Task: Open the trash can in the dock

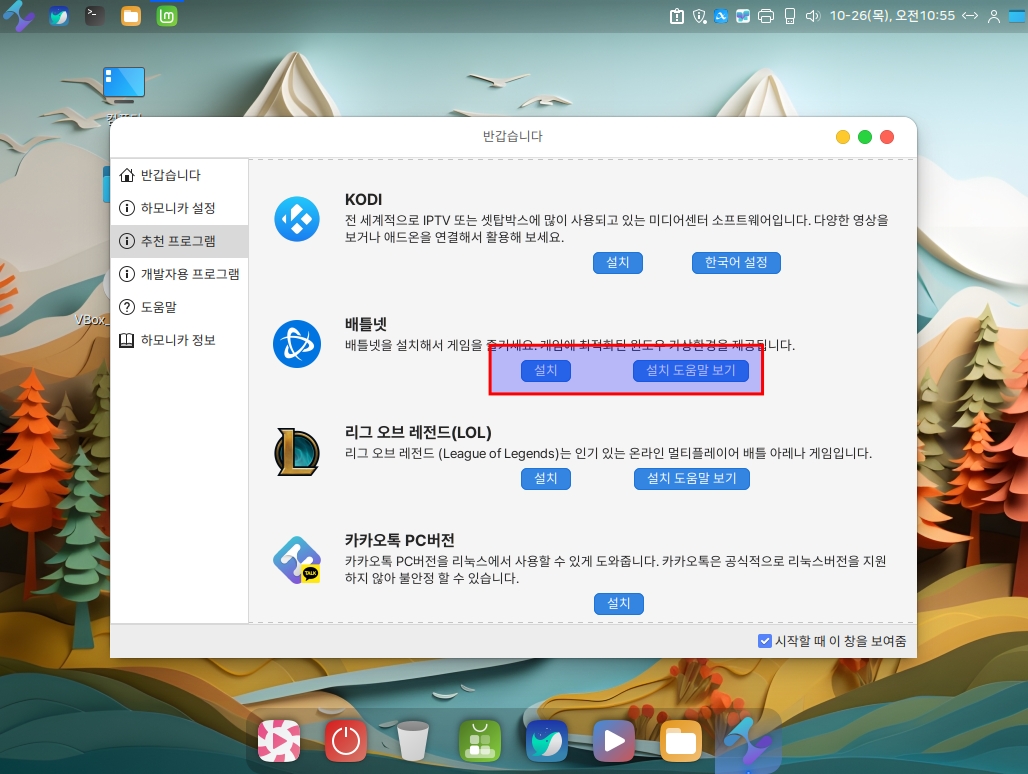Action: (412, 741)
